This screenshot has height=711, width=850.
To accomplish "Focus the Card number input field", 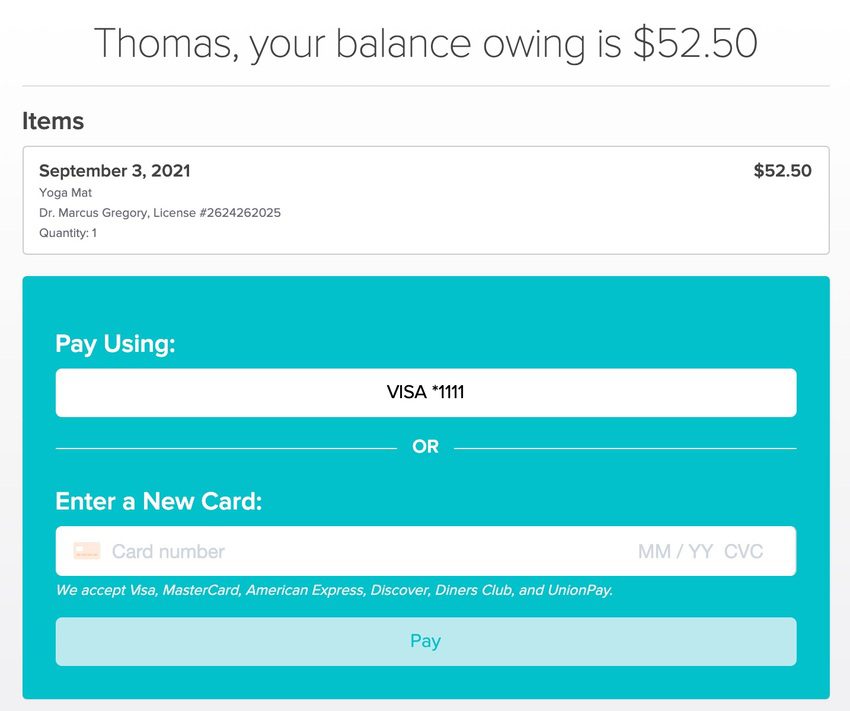I will click(300, 551).
